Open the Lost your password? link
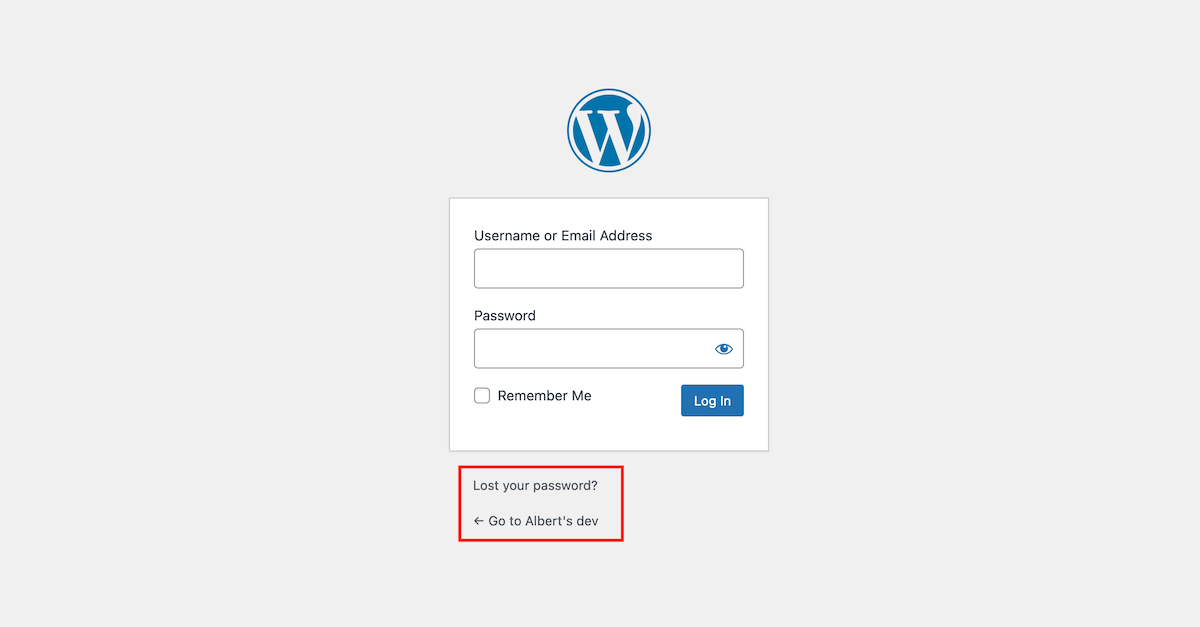Viewport: 1200px width, 627px height. (x=535, y=486)
